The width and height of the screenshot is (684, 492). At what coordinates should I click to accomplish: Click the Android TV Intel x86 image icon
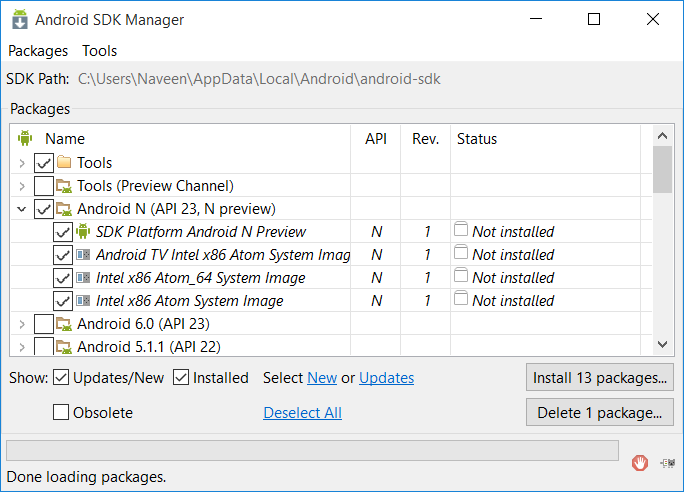pyautogui.click(x=84, y=255)
